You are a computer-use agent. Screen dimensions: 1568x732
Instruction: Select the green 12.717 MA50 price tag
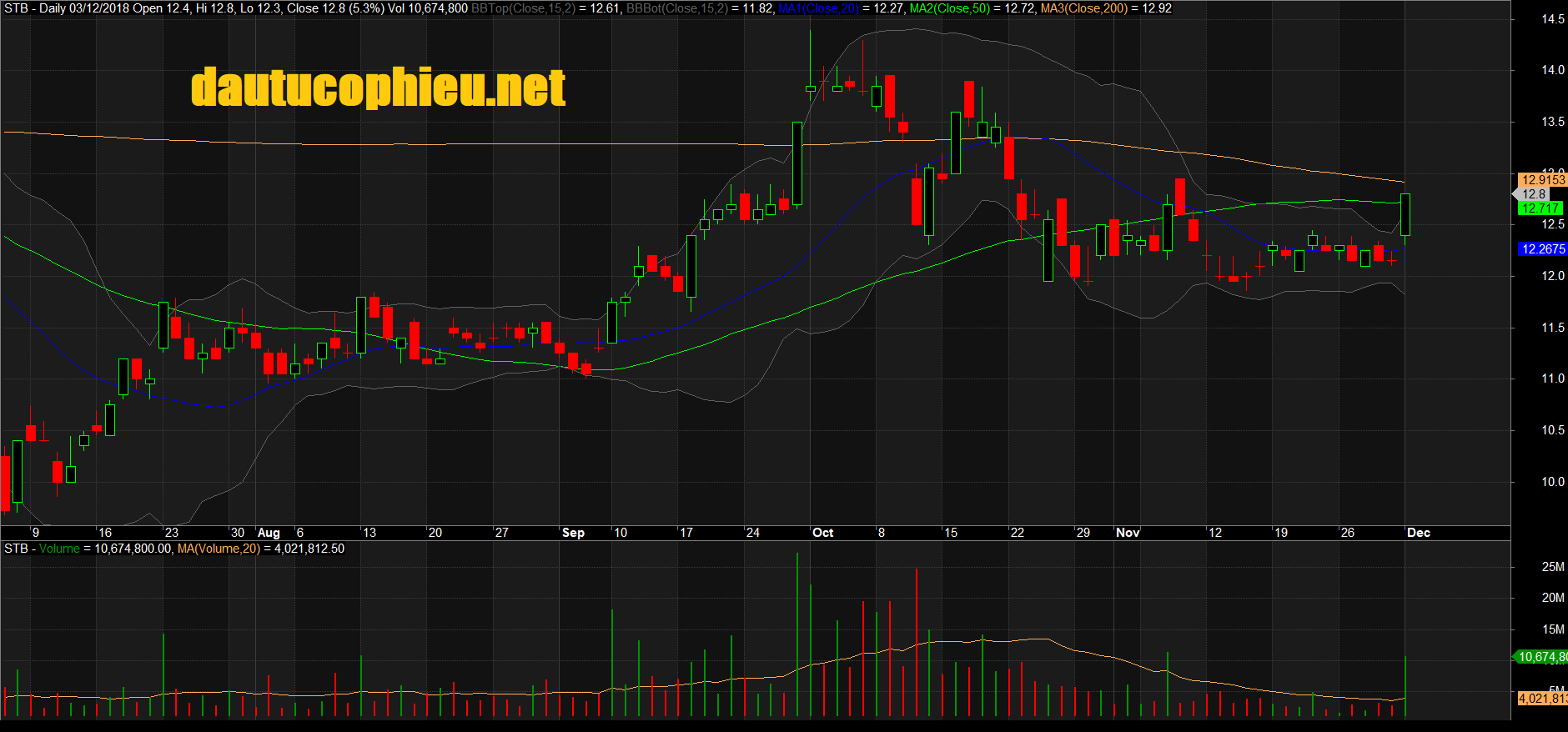[1540, 208]
